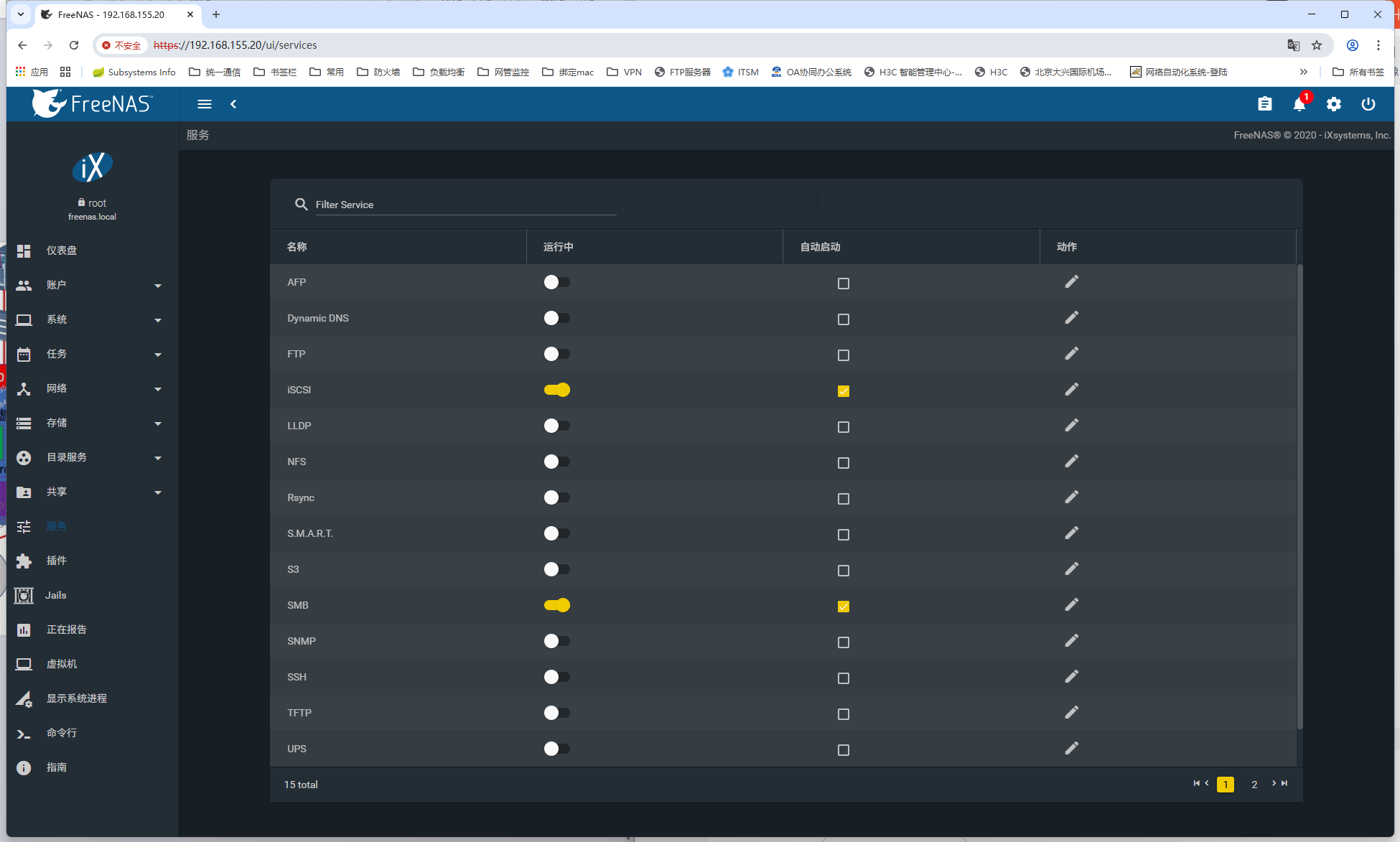The image size is (1400, 842).
Task: Edit SSH service configuration pencil
Action: (x=1071, y=676)
